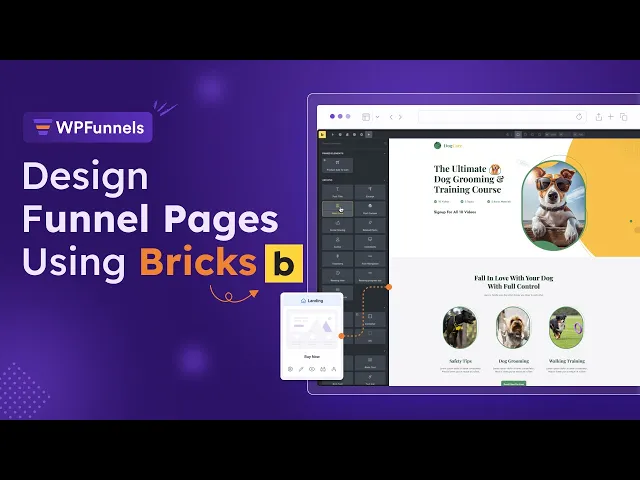
Task: Click the empty browser address bar
Action: [502, 117]
